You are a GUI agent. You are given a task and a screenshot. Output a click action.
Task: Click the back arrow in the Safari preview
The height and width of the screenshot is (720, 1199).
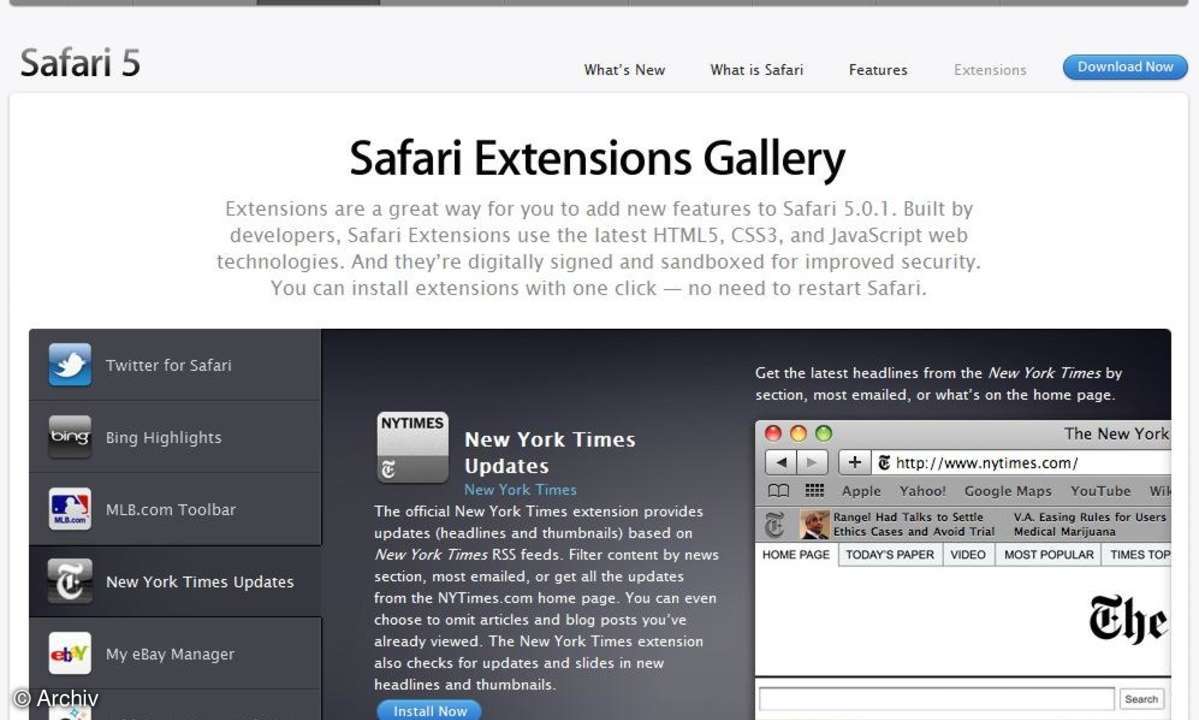(781, 462)
